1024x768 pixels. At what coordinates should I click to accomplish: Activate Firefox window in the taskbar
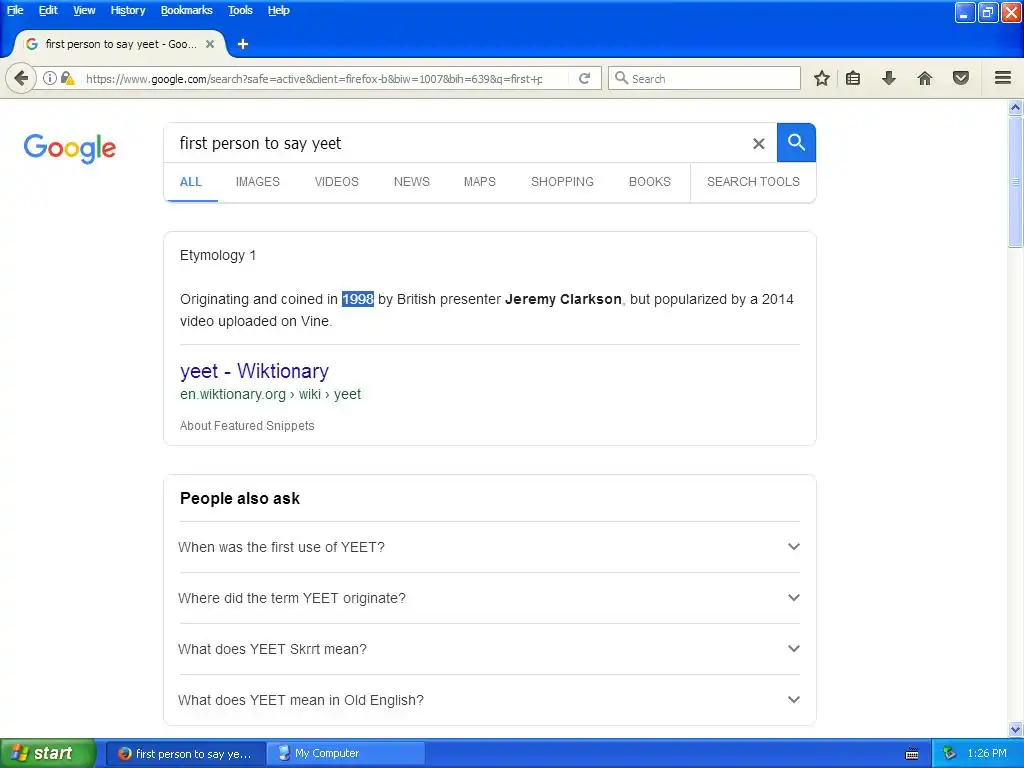[185, 753]
